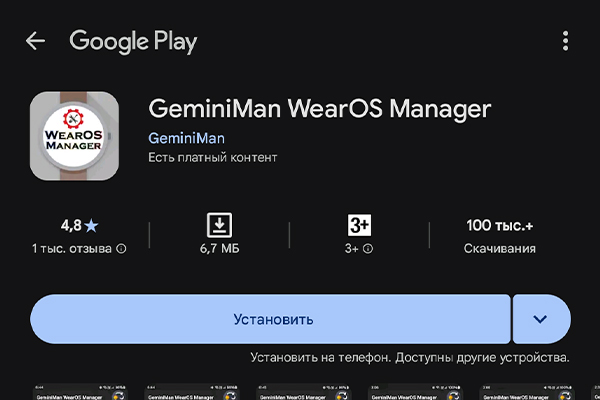Tap the WearOS Manager app icon
Screen dimensions: 600x400
[74, 136]
